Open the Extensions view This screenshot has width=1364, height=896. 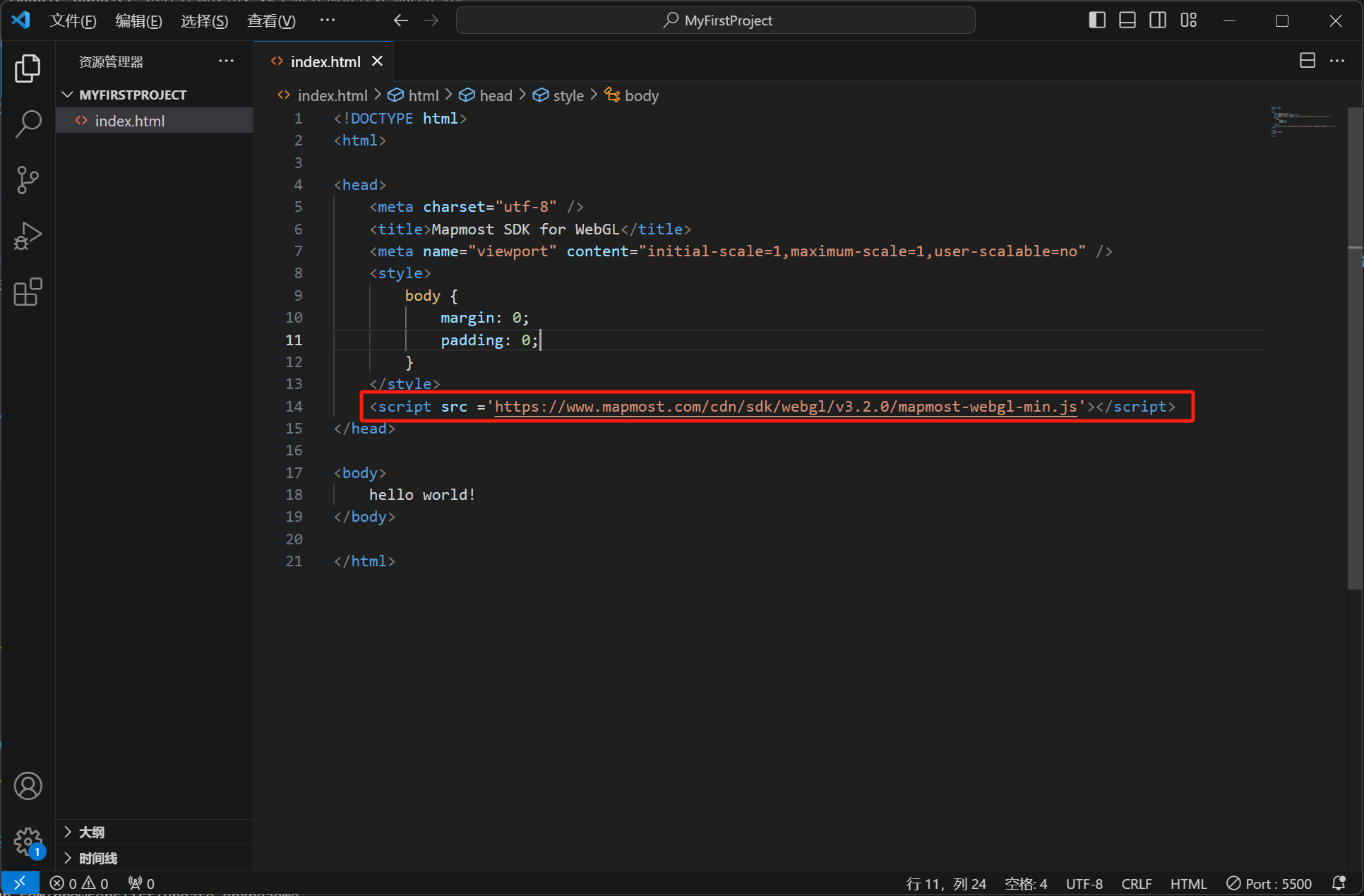tap(28, 292)
